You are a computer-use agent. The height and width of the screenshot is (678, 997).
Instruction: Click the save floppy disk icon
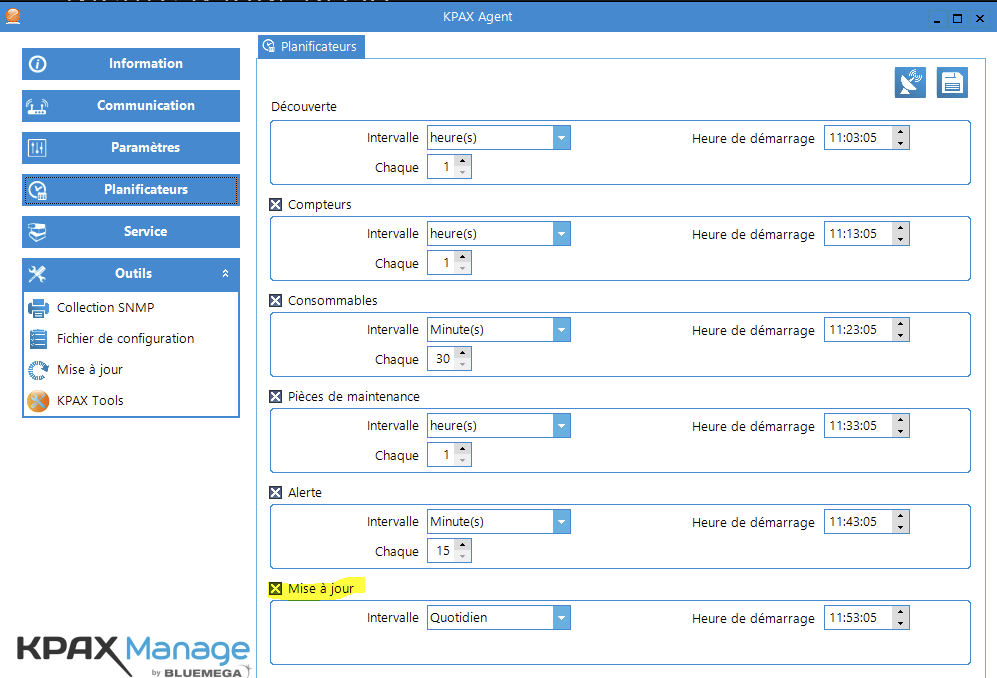(x=952, y=83)
